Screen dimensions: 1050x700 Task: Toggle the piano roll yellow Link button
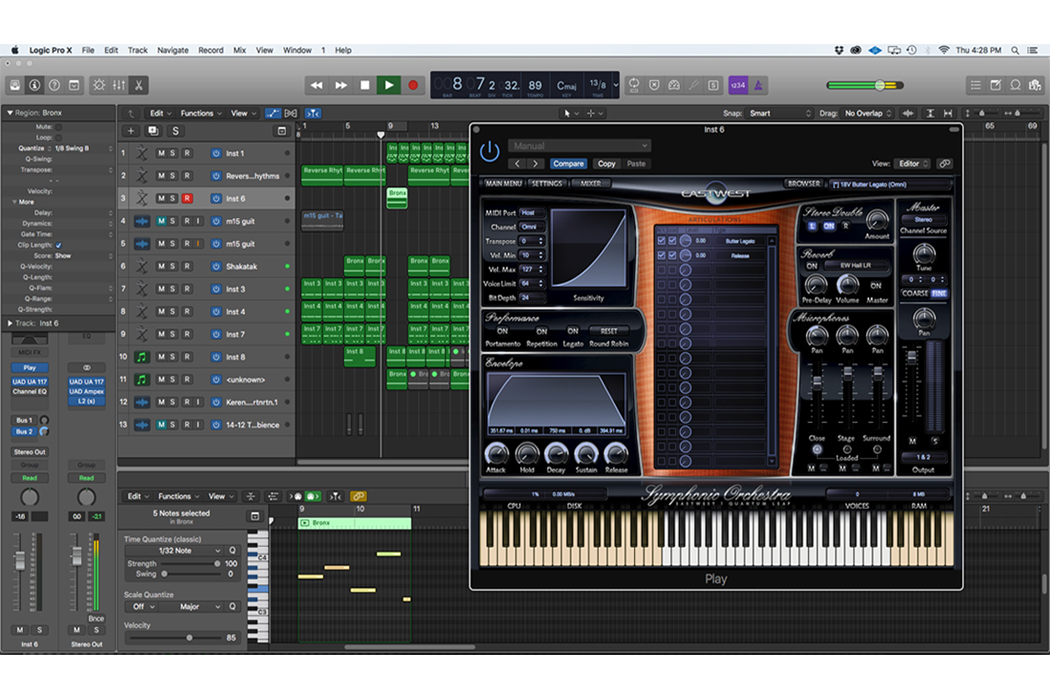[358, 496]
